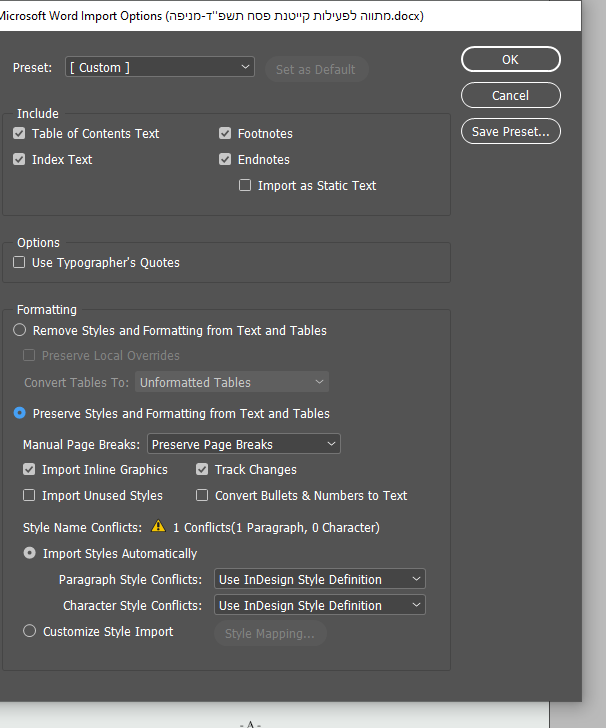Screen dimensions: 606x728
Task: Enable Table of Contents Text checkbox
Action: pos(19,133)
